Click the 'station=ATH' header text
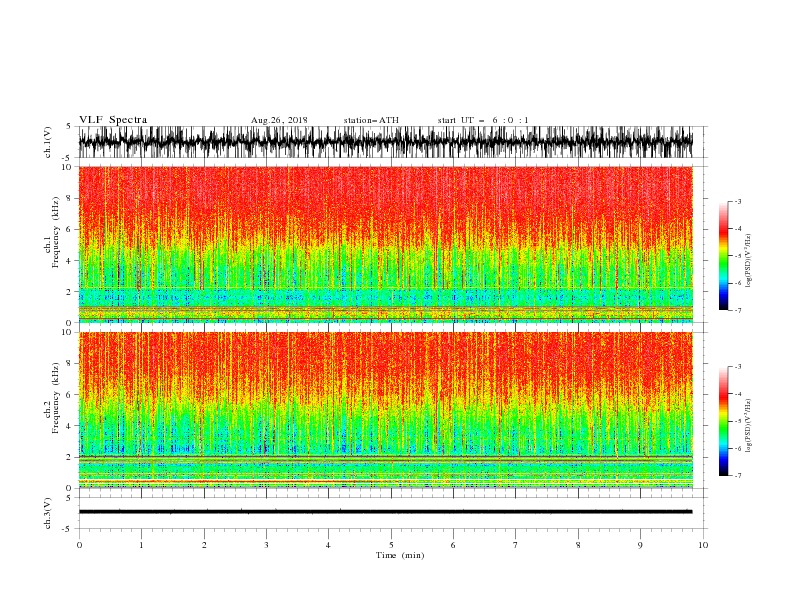792x612 pixels. coord(371,120)
